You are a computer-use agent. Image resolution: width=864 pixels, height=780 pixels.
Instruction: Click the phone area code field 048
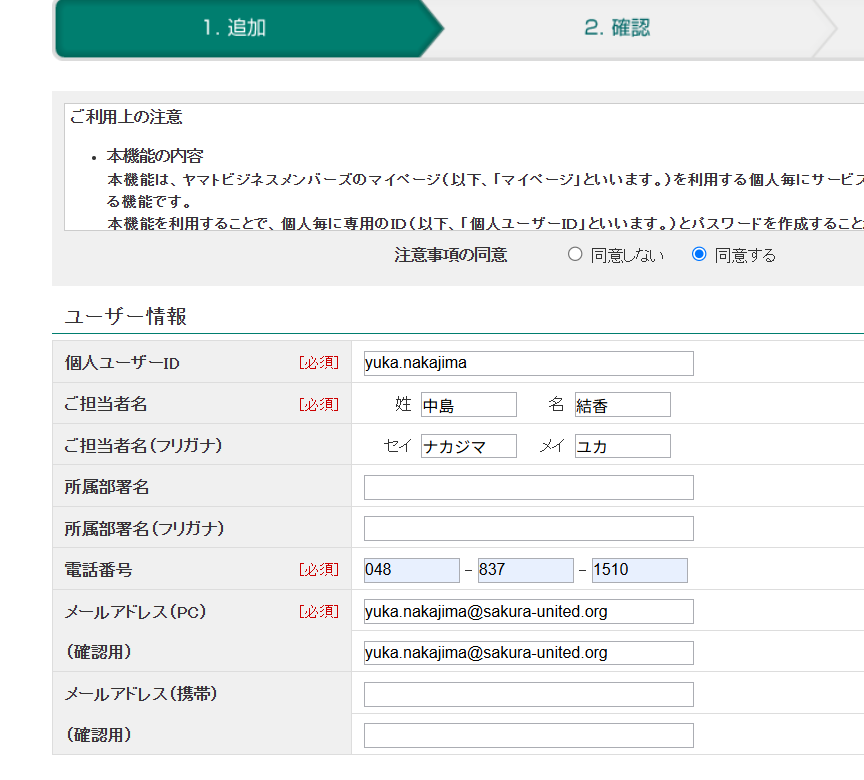(411, 570)
